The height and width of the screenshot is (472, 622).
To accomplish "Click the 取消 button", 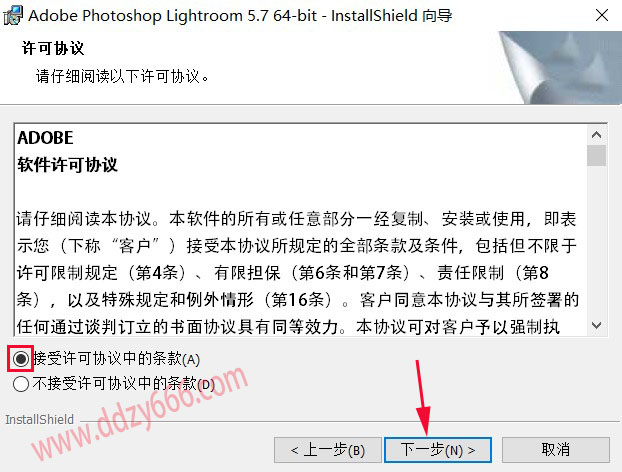I will (556, 450).
